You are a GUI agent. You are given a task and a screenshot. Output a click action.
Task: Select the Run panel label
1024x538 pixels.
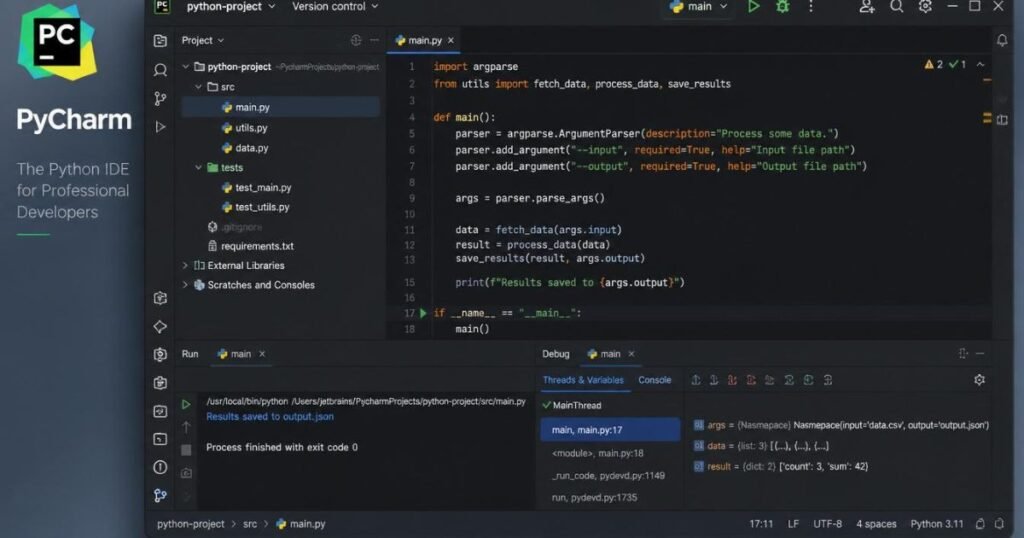pyautogui.click(x=190, y=354)
